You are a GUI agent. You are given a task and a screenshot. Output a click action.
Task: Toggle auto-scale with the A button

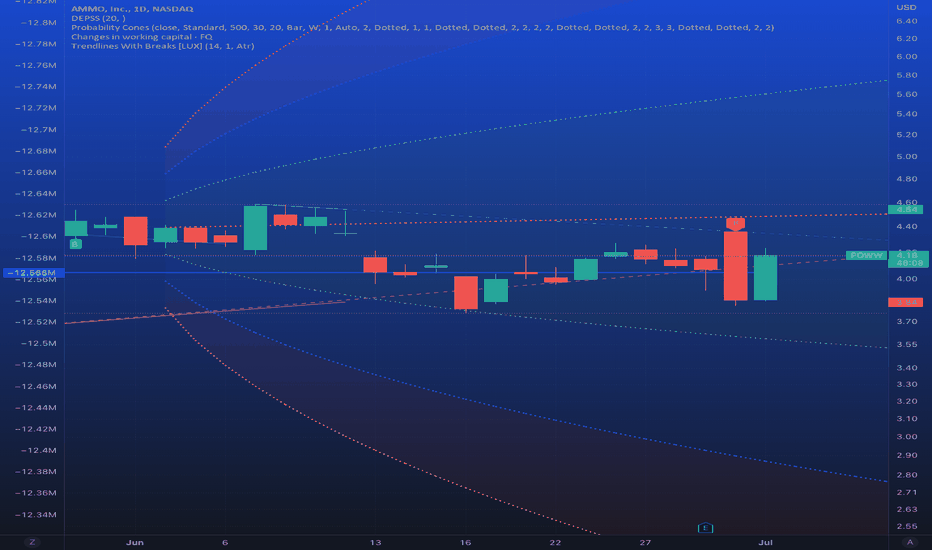pyautogui.click(x=909, y=542)
